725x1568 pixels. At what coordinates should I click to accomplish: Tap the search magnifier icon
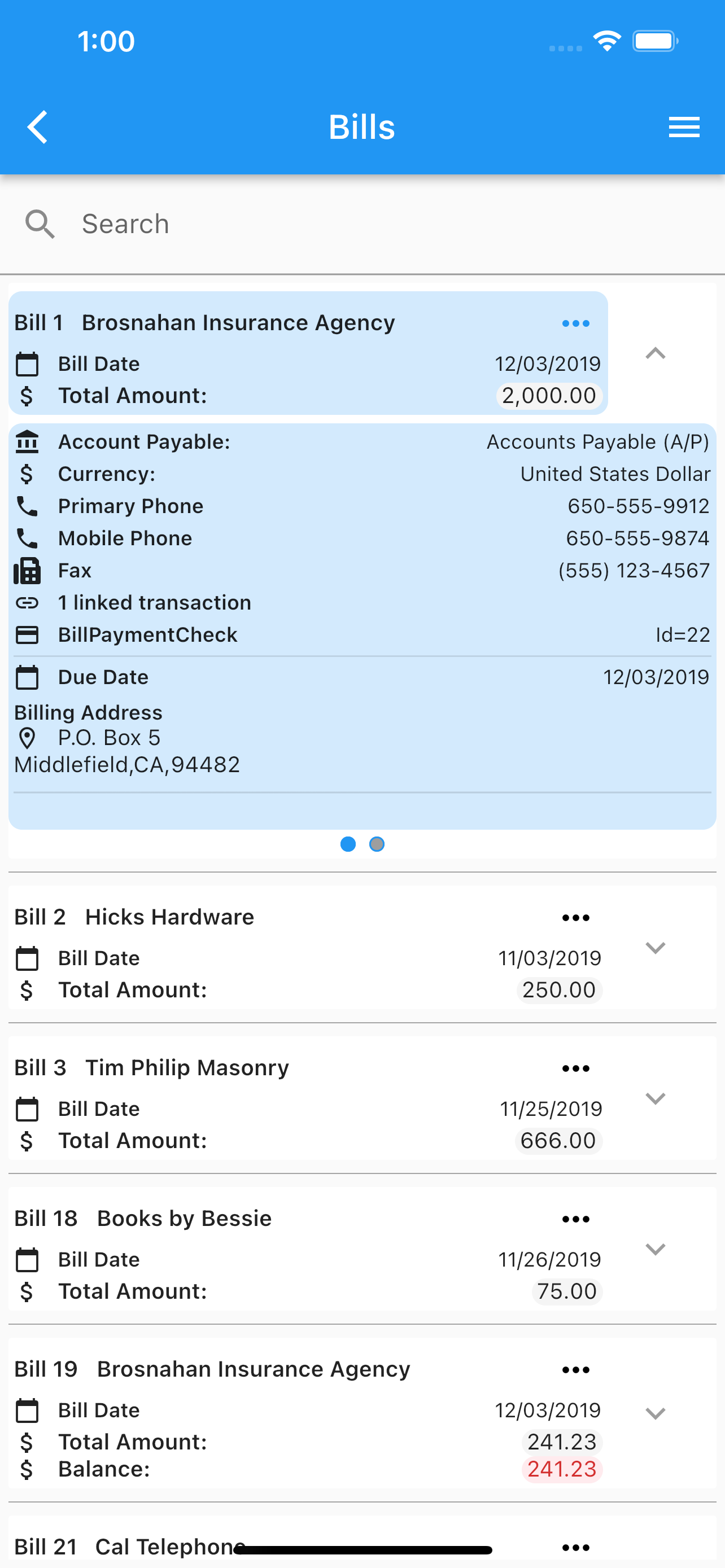(x=40, y=224)
